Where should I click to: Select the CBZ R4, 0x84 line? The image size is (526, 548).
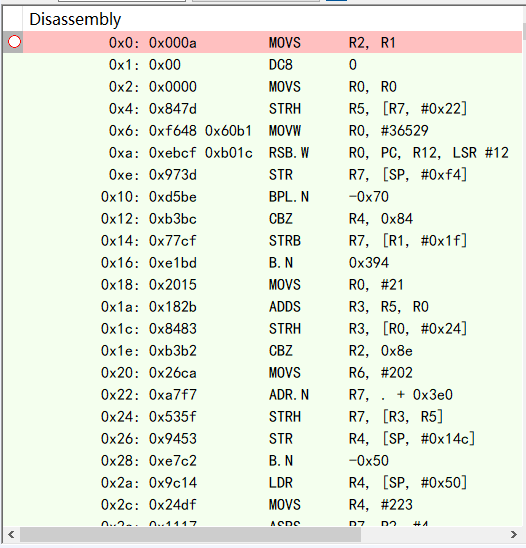[x=272, y=219]
